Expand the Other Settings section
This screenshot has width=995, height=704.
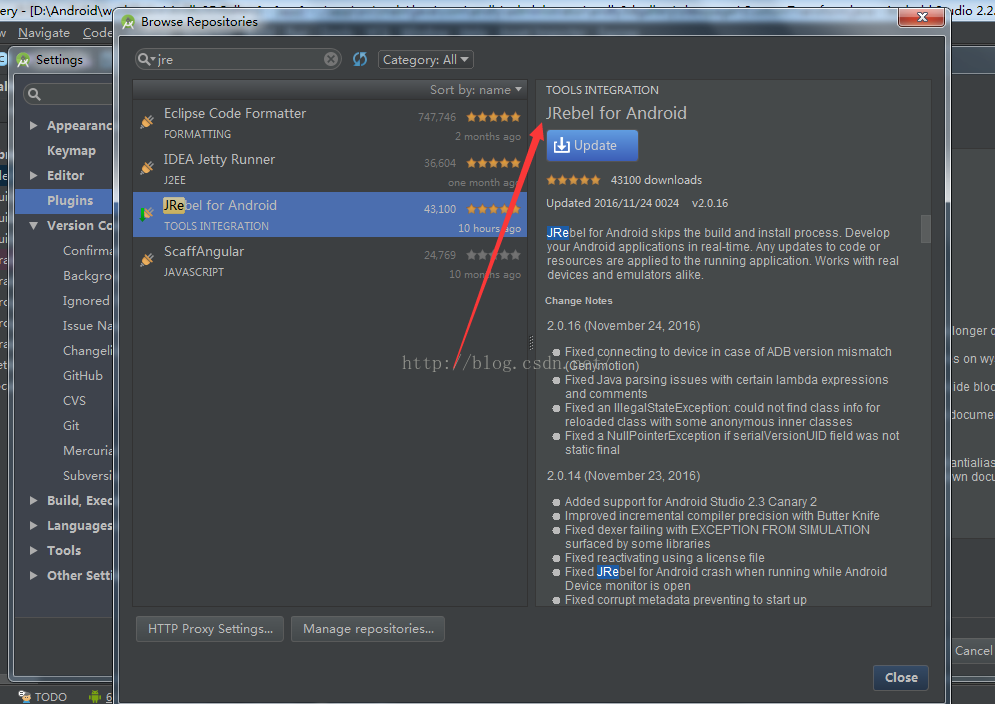[x=34, y=576]
